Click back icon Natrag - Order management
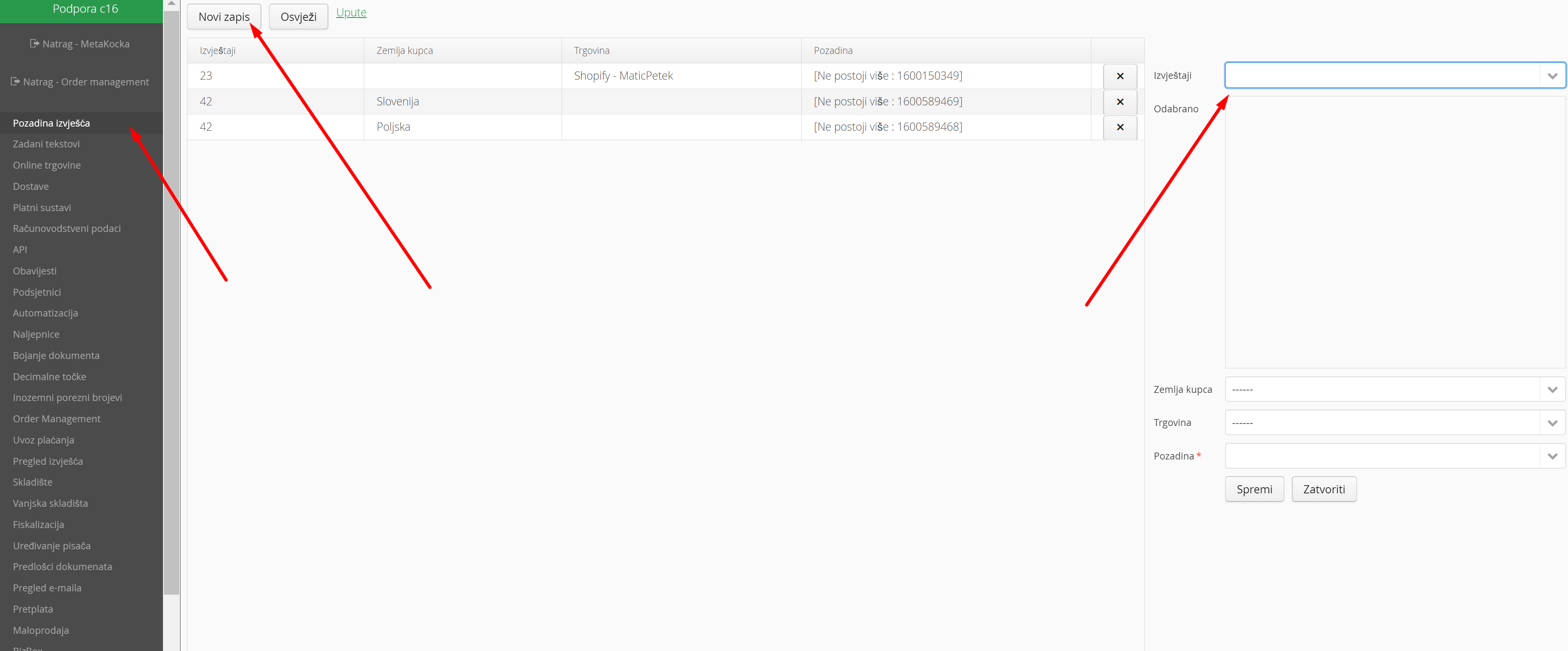The height and width of the screenshot is (651, 1568). (x=16, y=82)
